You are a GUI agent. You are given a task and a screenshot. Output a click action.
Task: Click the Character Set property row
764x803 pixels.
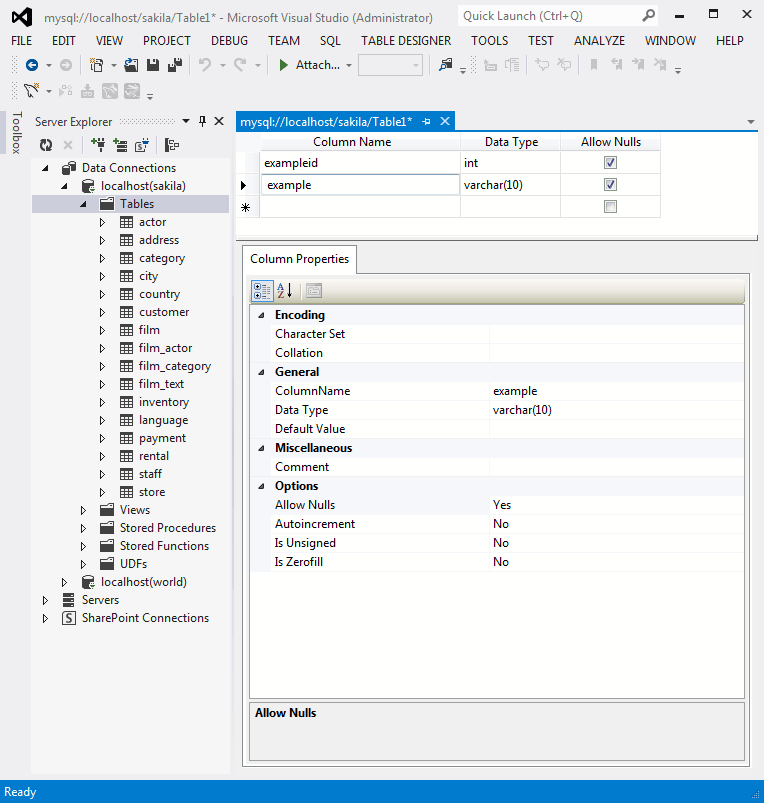coord(497,334)
